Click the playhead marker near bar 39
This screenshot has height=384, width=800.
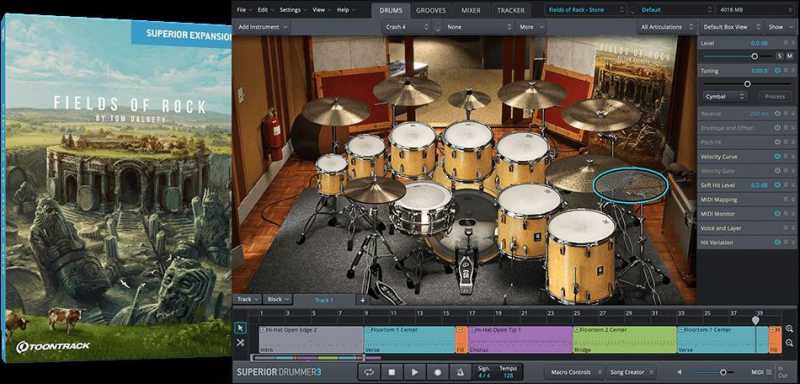click(755, 320)
